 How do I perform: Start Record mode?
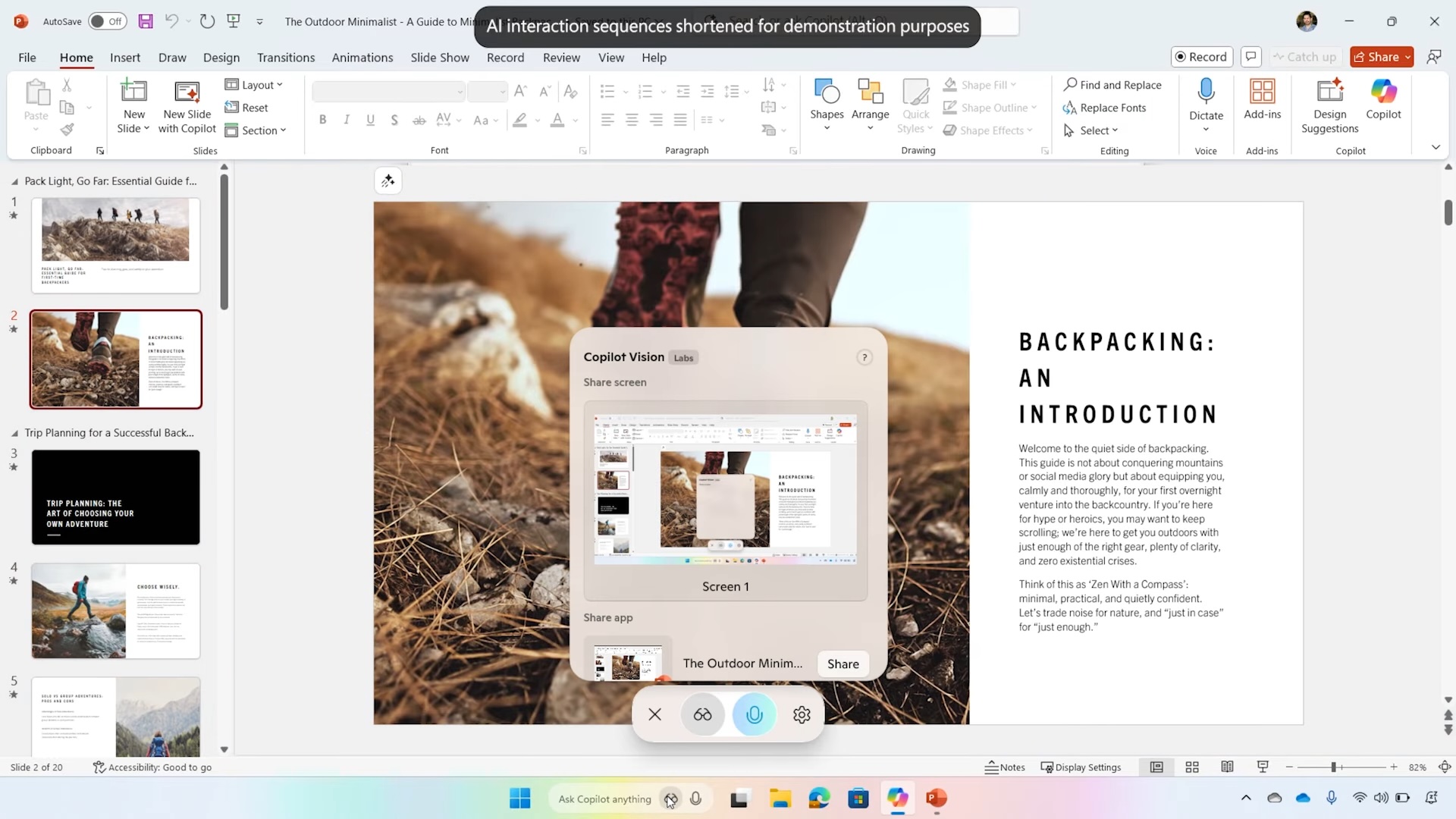(1202, 57)
